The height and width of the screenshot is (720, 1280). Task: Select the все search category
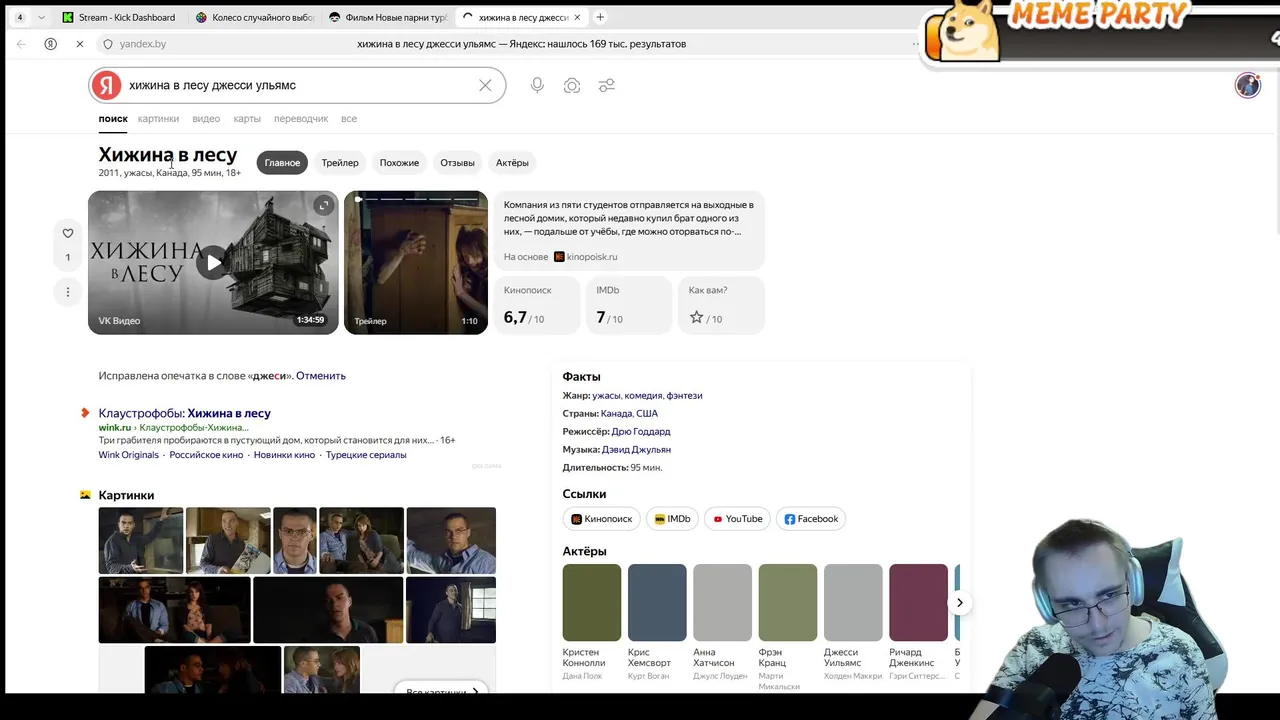349,119
